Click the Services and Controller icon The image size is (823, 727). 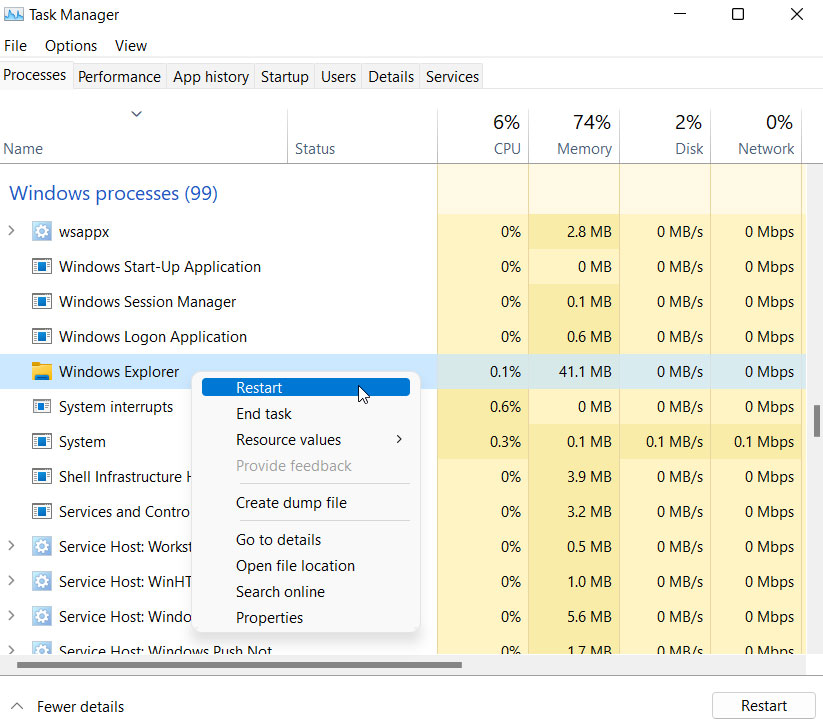(x=41, y=511)
